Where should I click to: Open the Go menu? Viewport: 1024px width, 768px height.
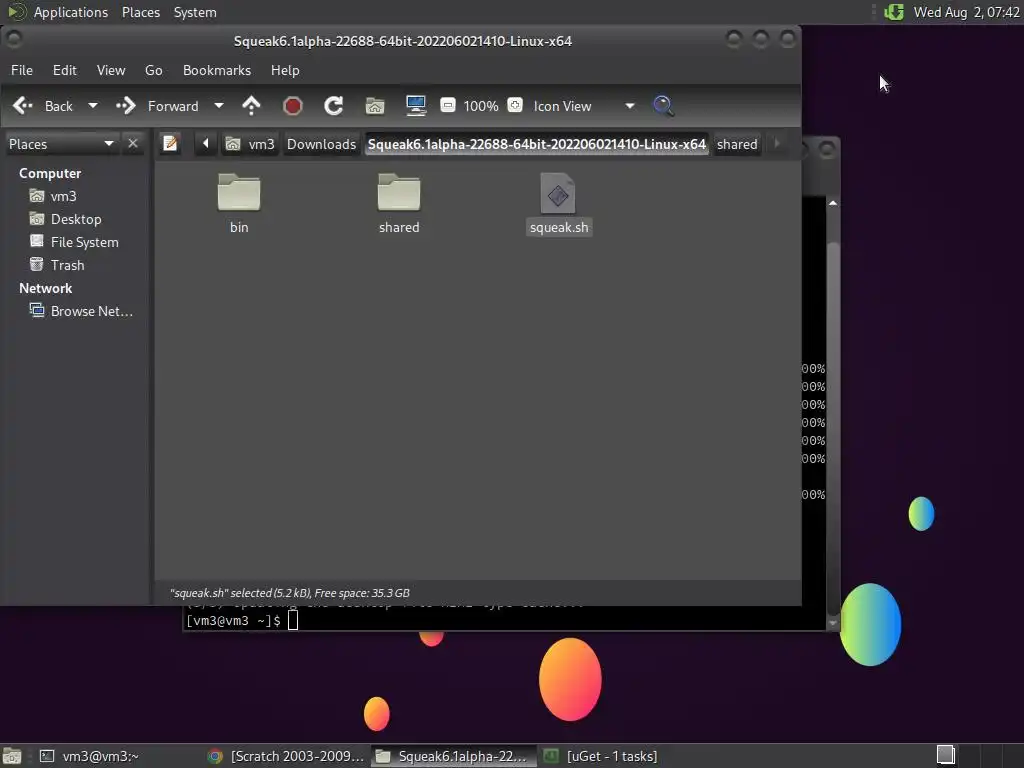pyautogui.click(x=153, y=70)
